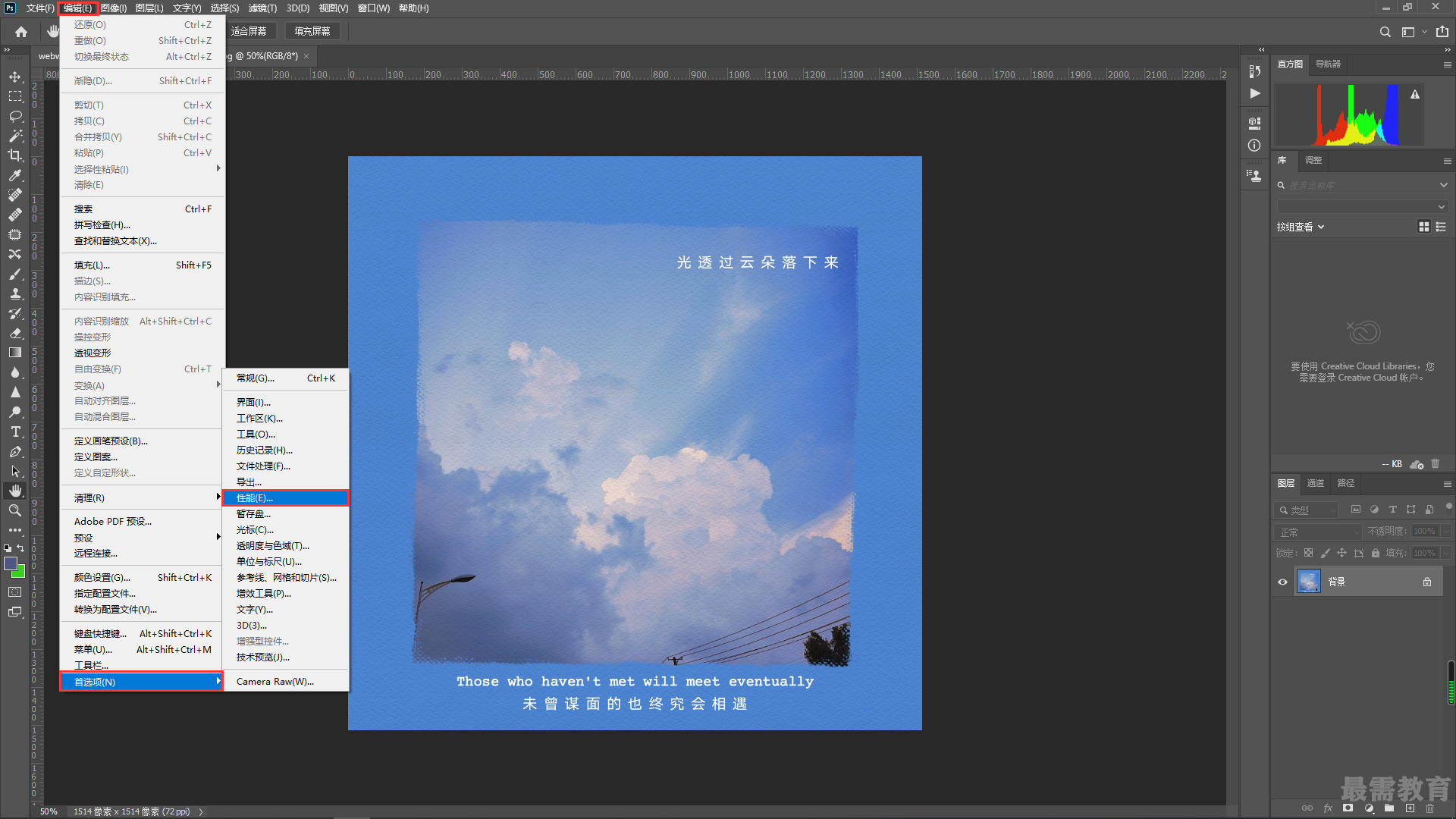Image resolution: width=1456 pixels, height=819 pixels.
Task: Toggle type layer filter icon
Action: click(x=1392, y=510)
